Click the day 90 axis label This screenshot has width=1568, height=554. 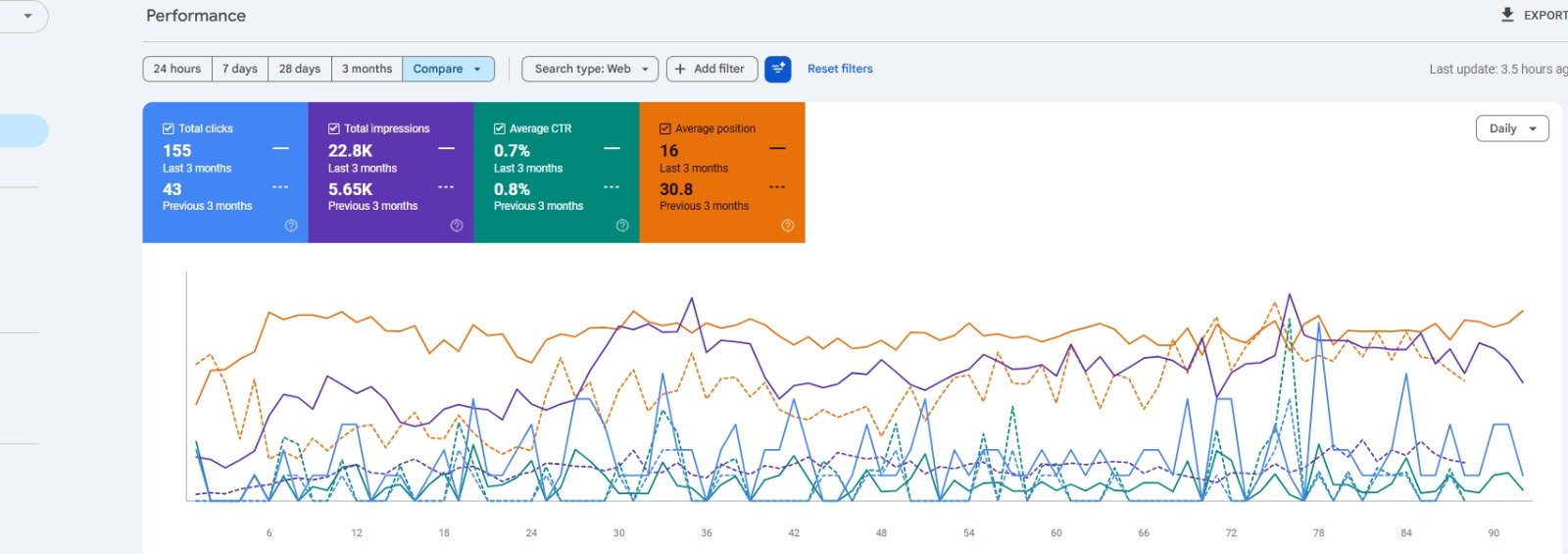point(1494,532)
